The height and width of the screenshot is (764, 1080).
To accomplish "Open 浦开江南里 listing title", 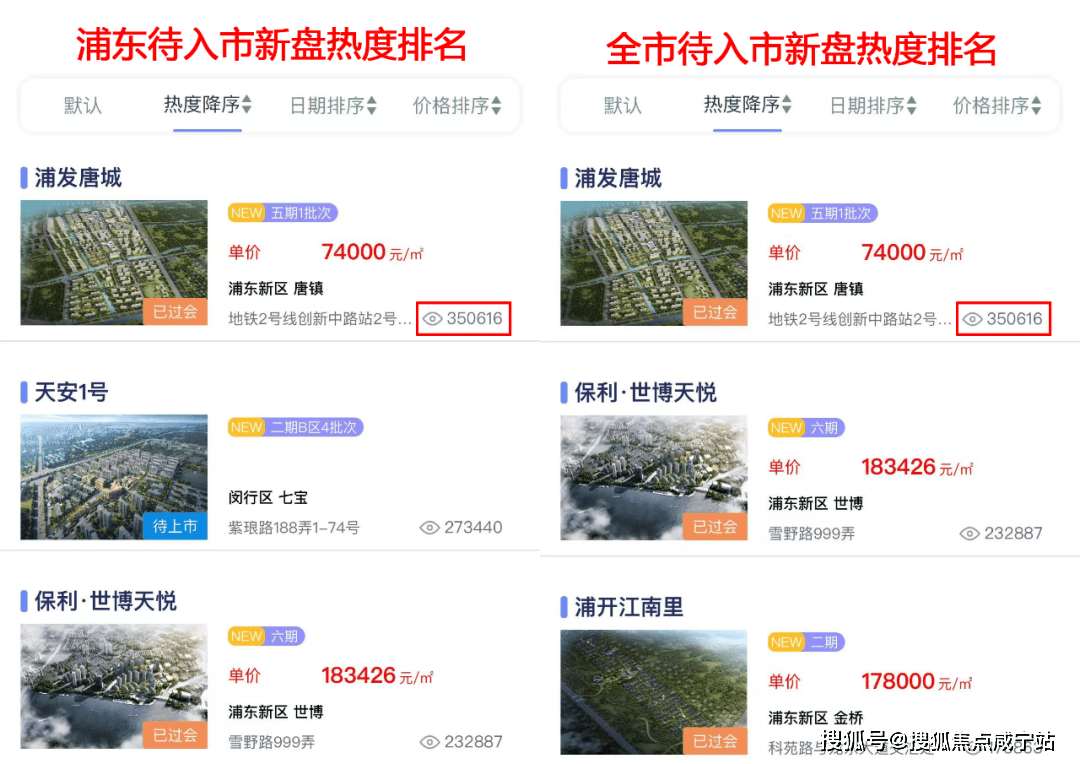I will [629, 607].
